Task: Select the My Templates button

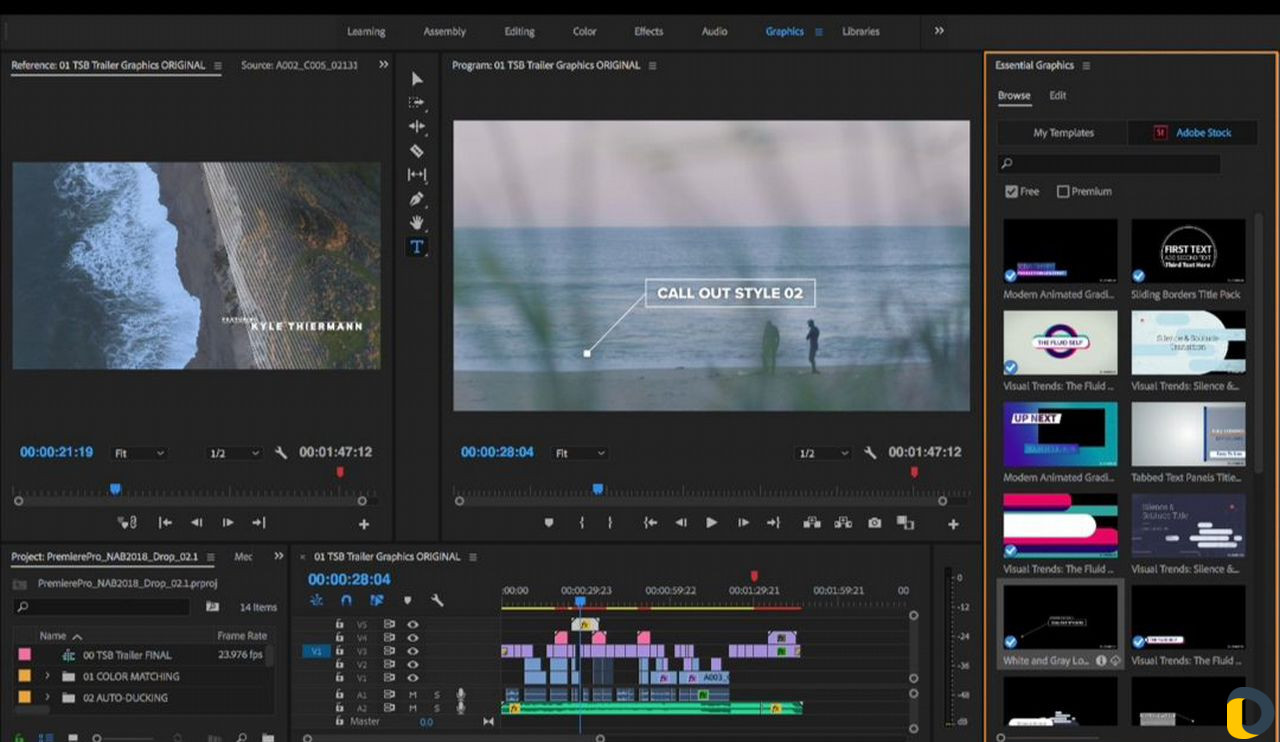Action: click(x=1063, y=133)
